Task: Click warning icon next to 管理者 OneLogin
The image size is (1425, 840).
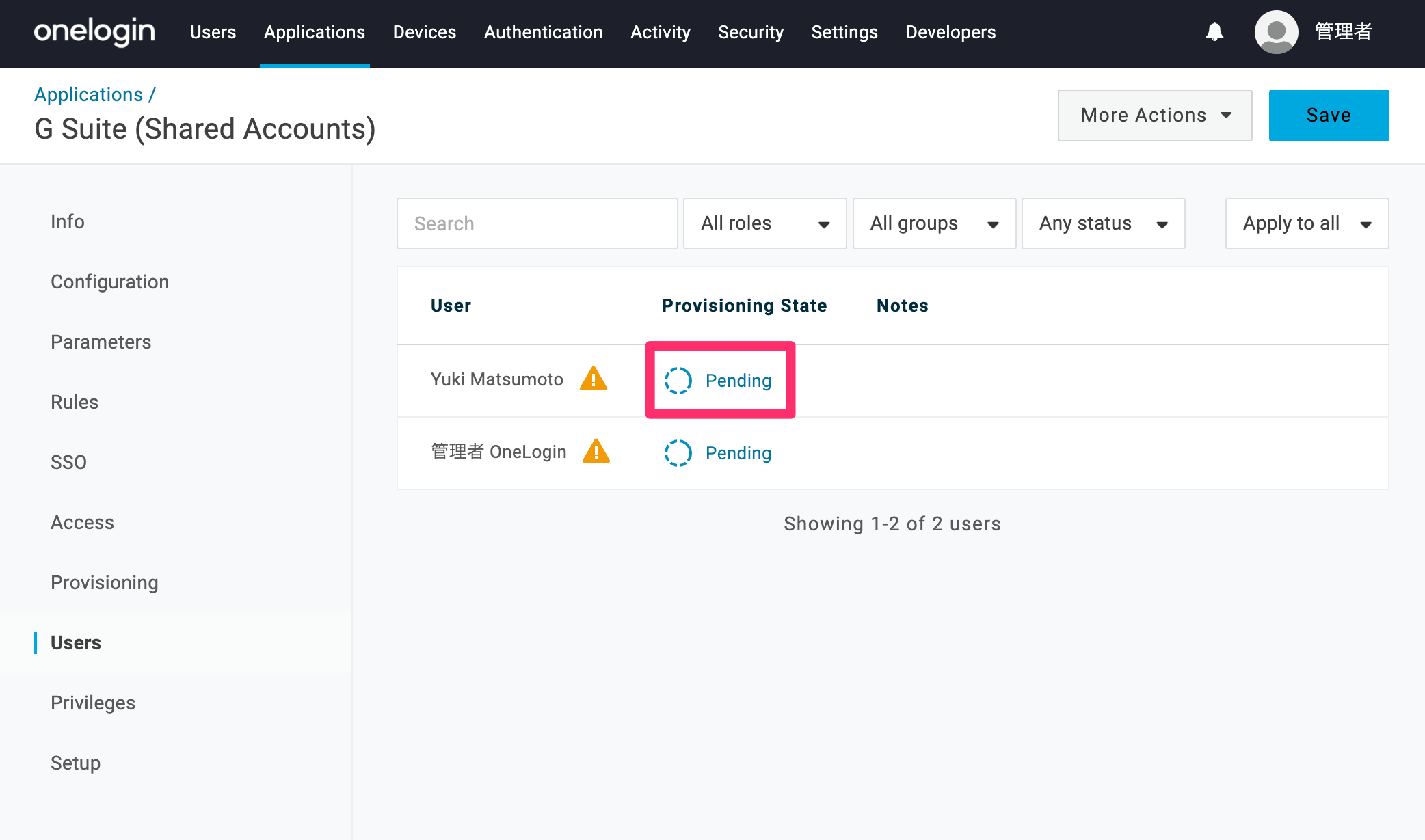Action: coord(596,451)
